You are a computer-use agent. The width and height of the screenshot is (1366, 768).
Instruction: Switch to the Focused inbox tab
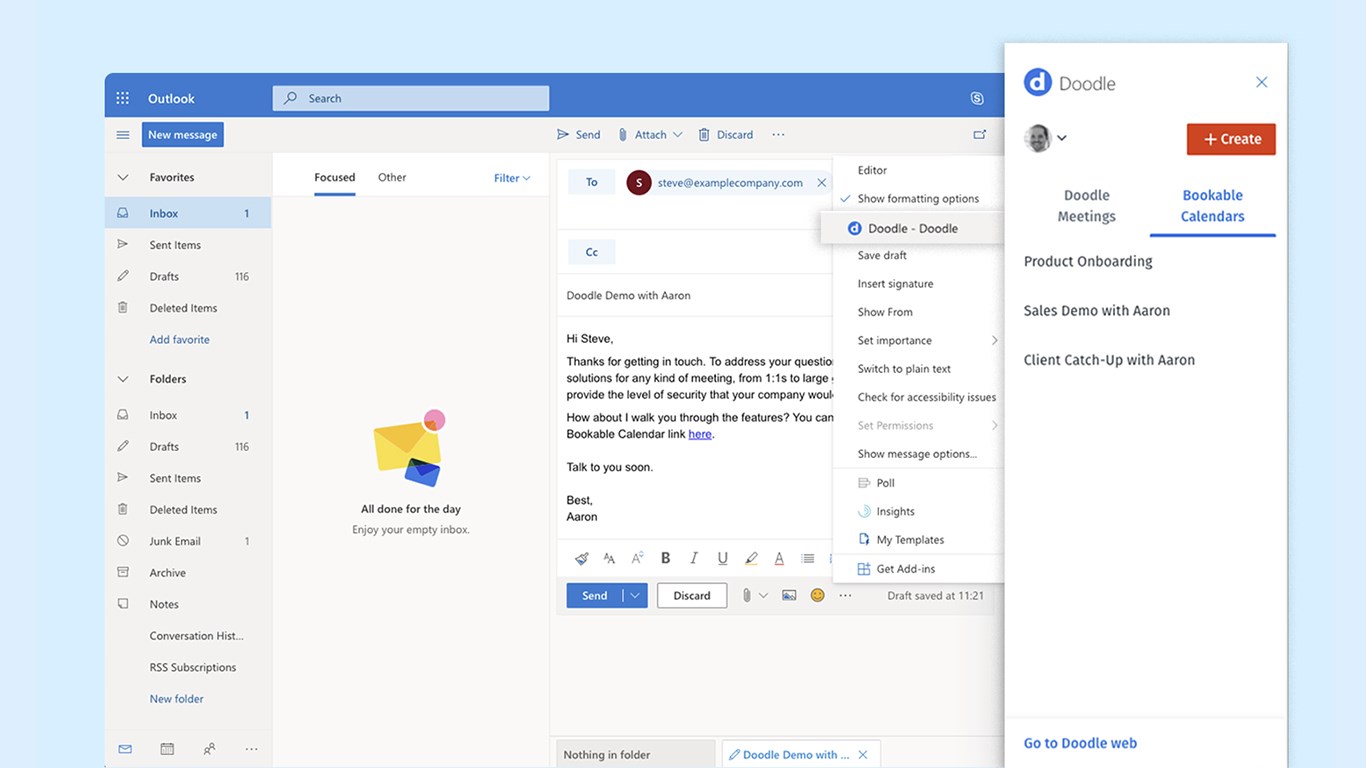pyautogui.click(x=335, y=178)
